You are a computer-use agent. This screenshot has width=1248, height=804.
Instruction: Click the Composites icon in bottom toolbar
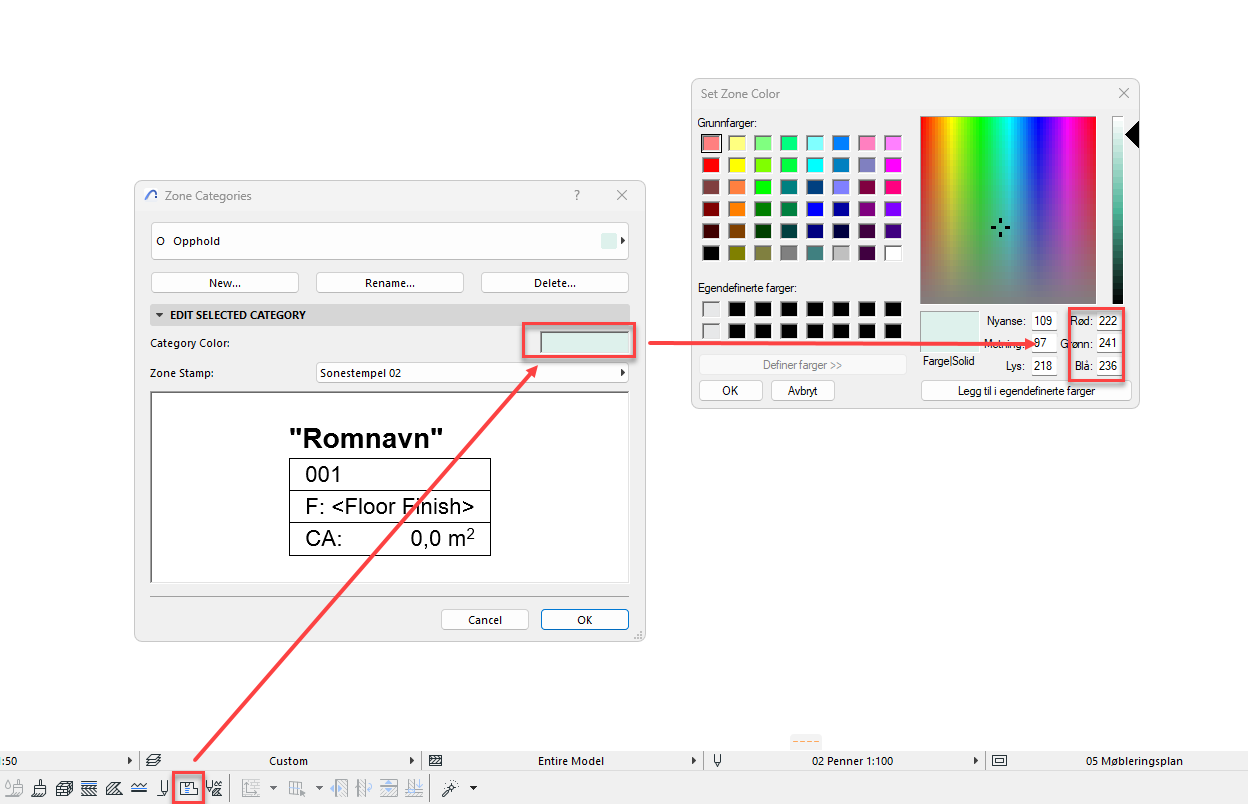65,788
